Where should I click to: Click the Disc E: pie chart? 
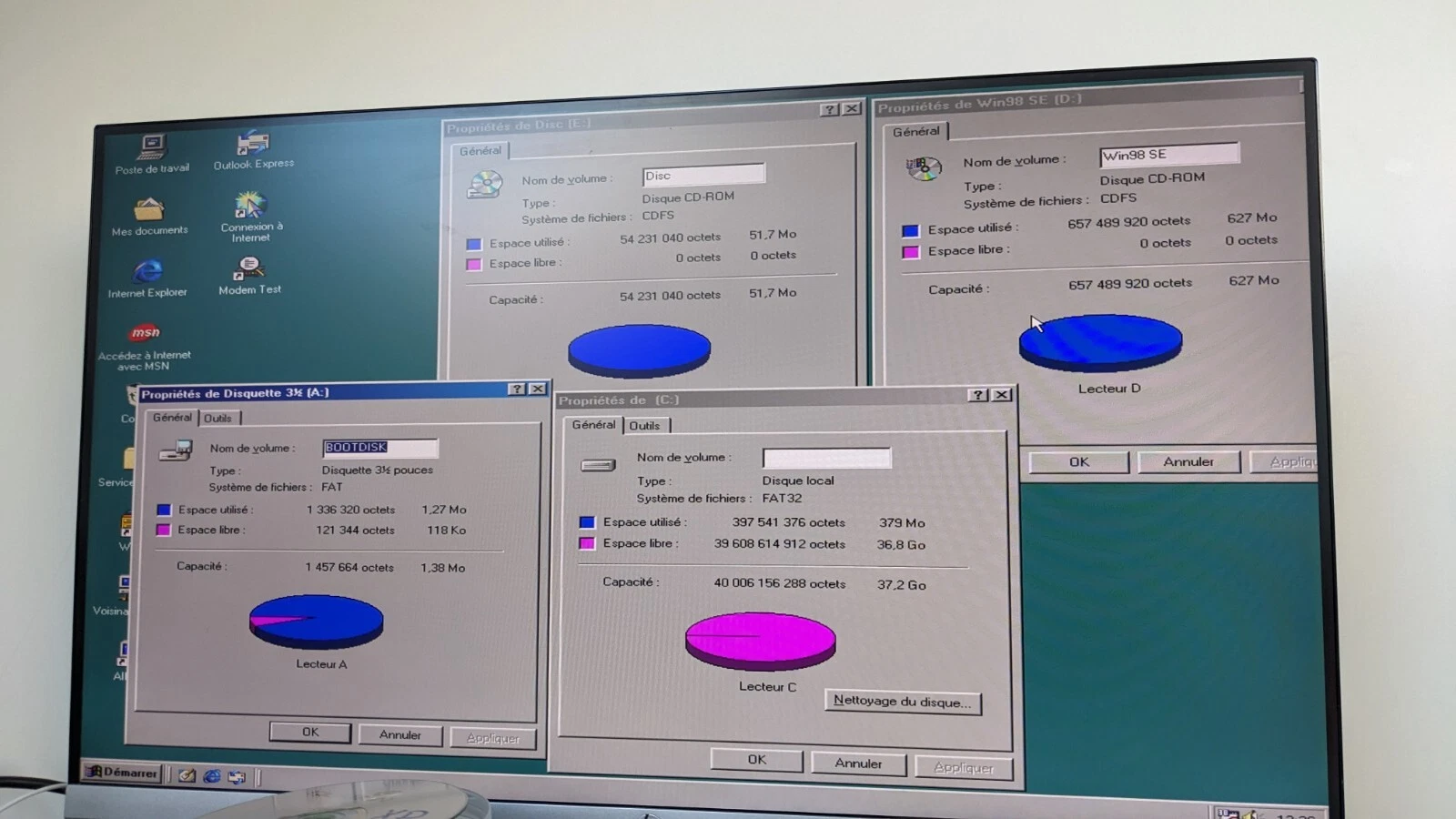point(639,350)
